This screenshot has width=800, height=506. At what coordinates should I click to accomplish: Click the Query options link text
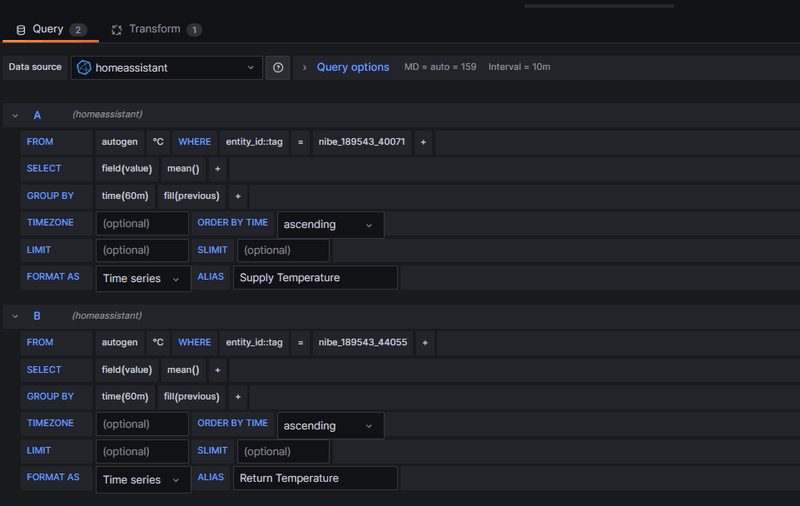click(353, 67)
